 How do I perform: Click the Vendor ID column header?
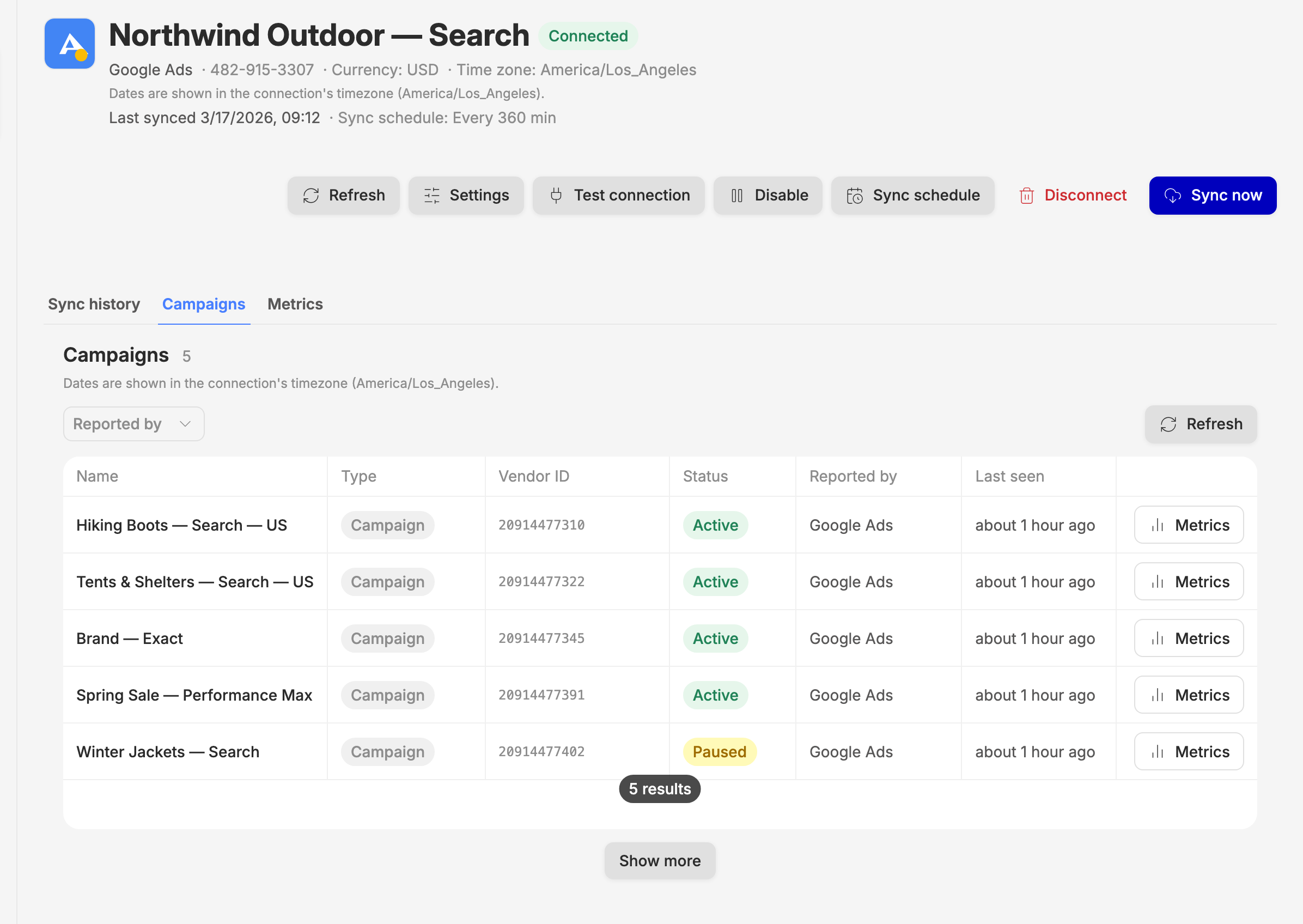point(533,476)
